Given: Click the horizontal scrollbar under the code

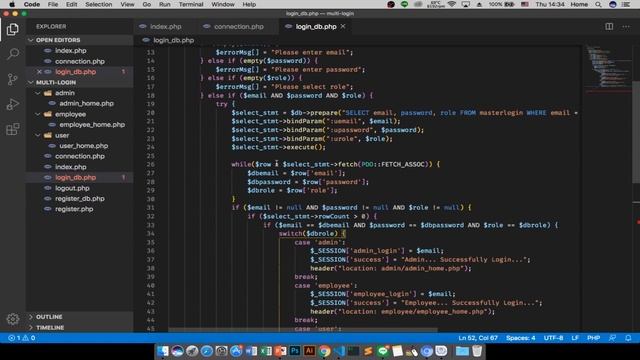Looking at the screenshot, I should pos(303,329).
